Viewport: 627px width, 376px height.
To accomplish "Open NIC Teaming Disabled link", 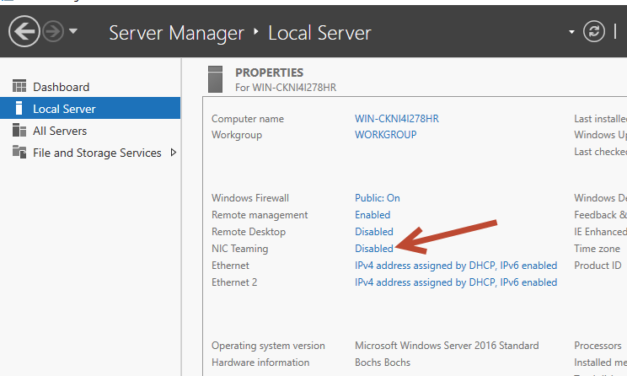I will tap(374, 248).
